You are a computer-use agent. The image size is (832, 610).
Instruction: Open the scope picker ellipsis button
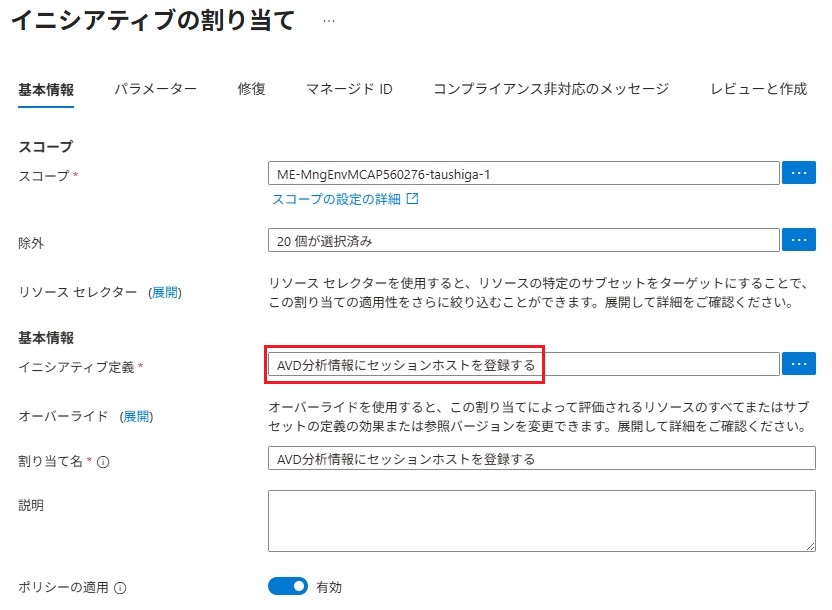tap(798, 173)
